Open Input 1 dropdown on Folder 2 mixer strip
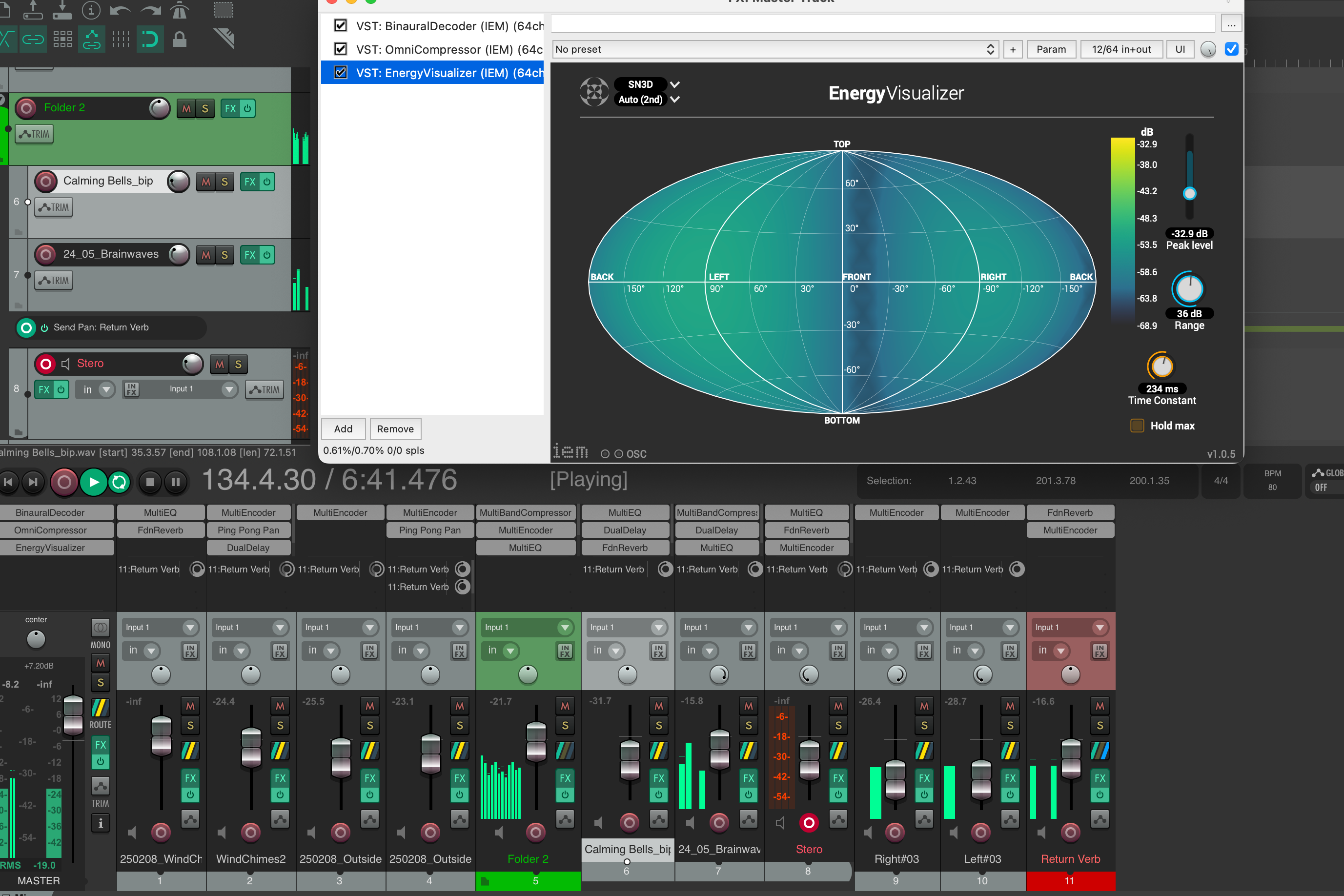Viewport: 1344px width, 896px height. [527, 628]
